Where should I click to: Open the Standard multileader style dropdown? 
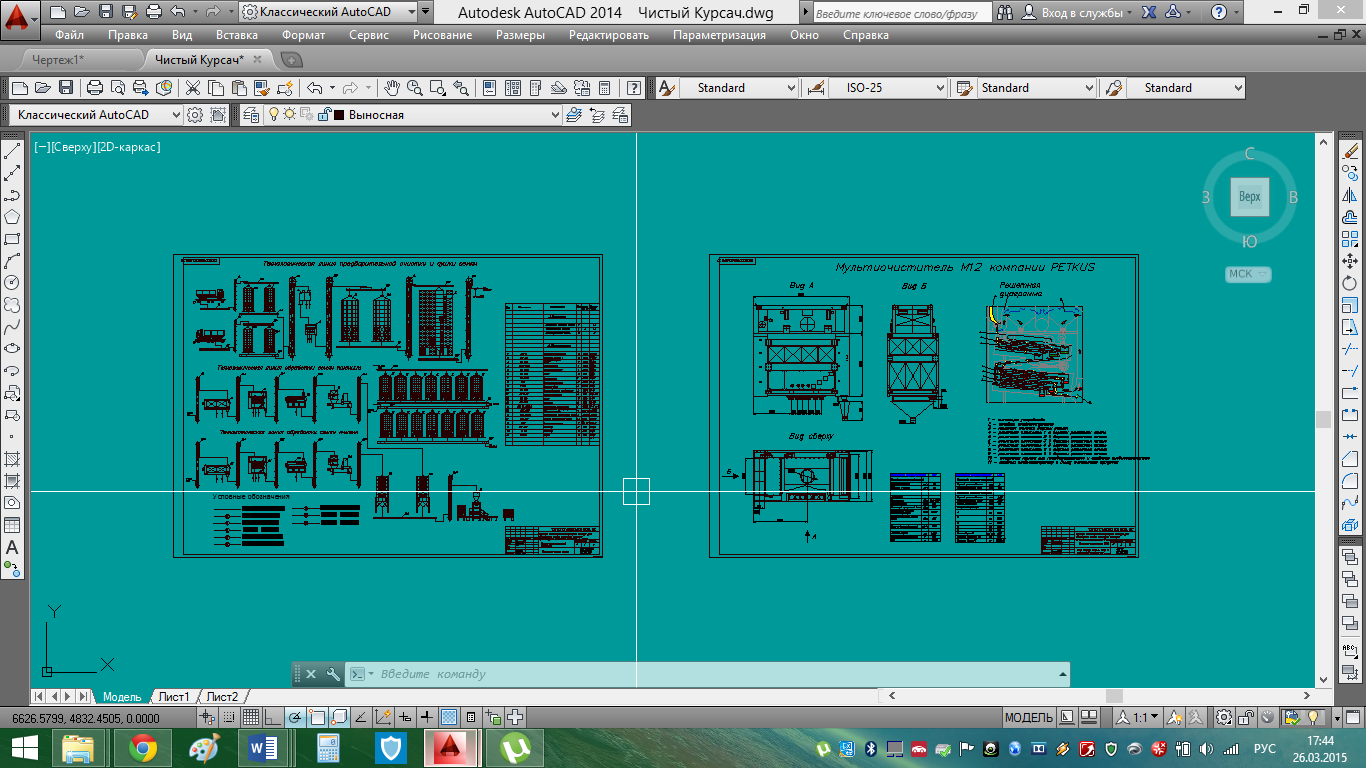pos(1186,88)
